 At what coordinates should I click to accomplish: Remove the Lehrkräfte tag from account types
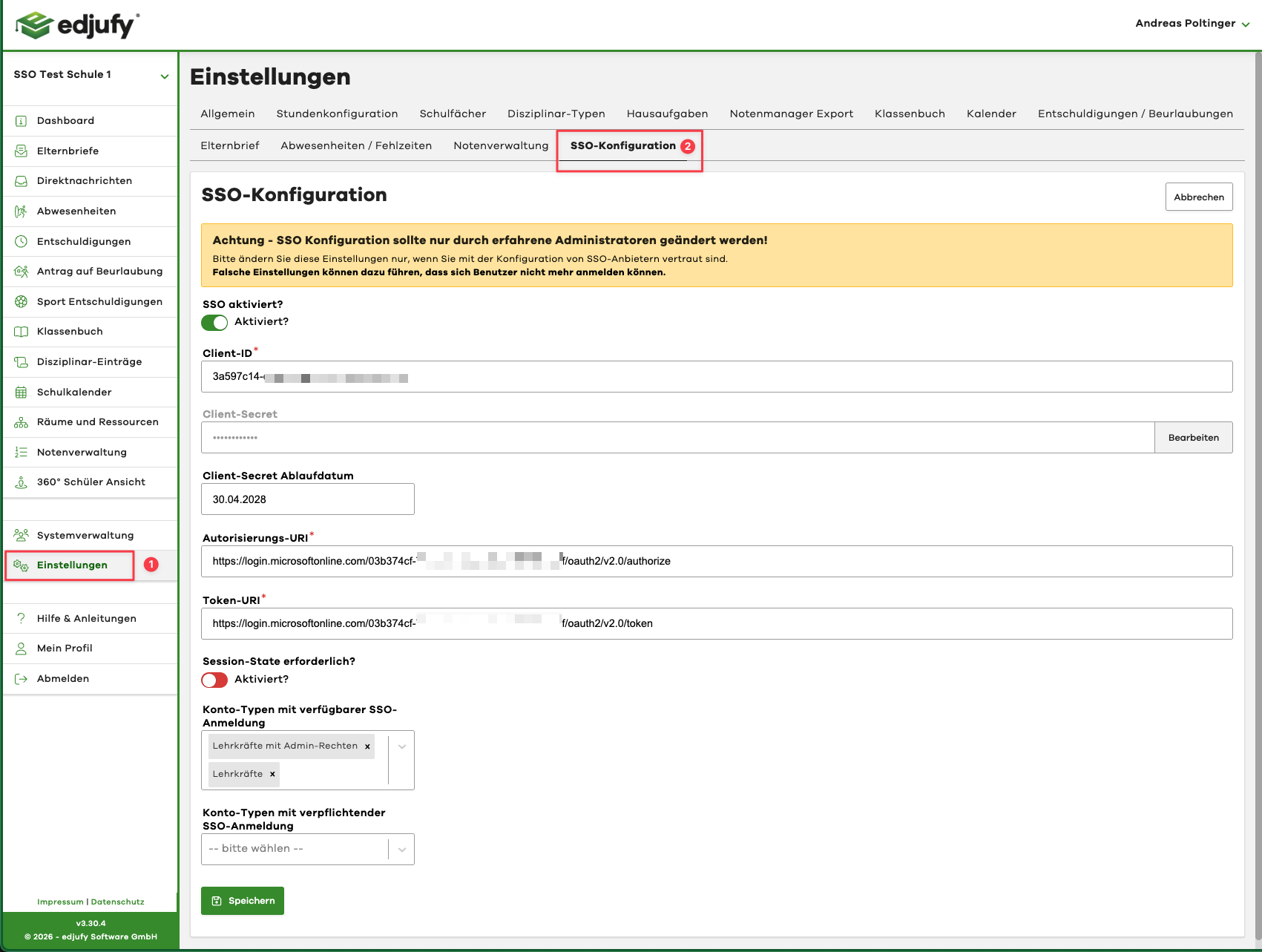pyautogui.click(x=272, y=773)
